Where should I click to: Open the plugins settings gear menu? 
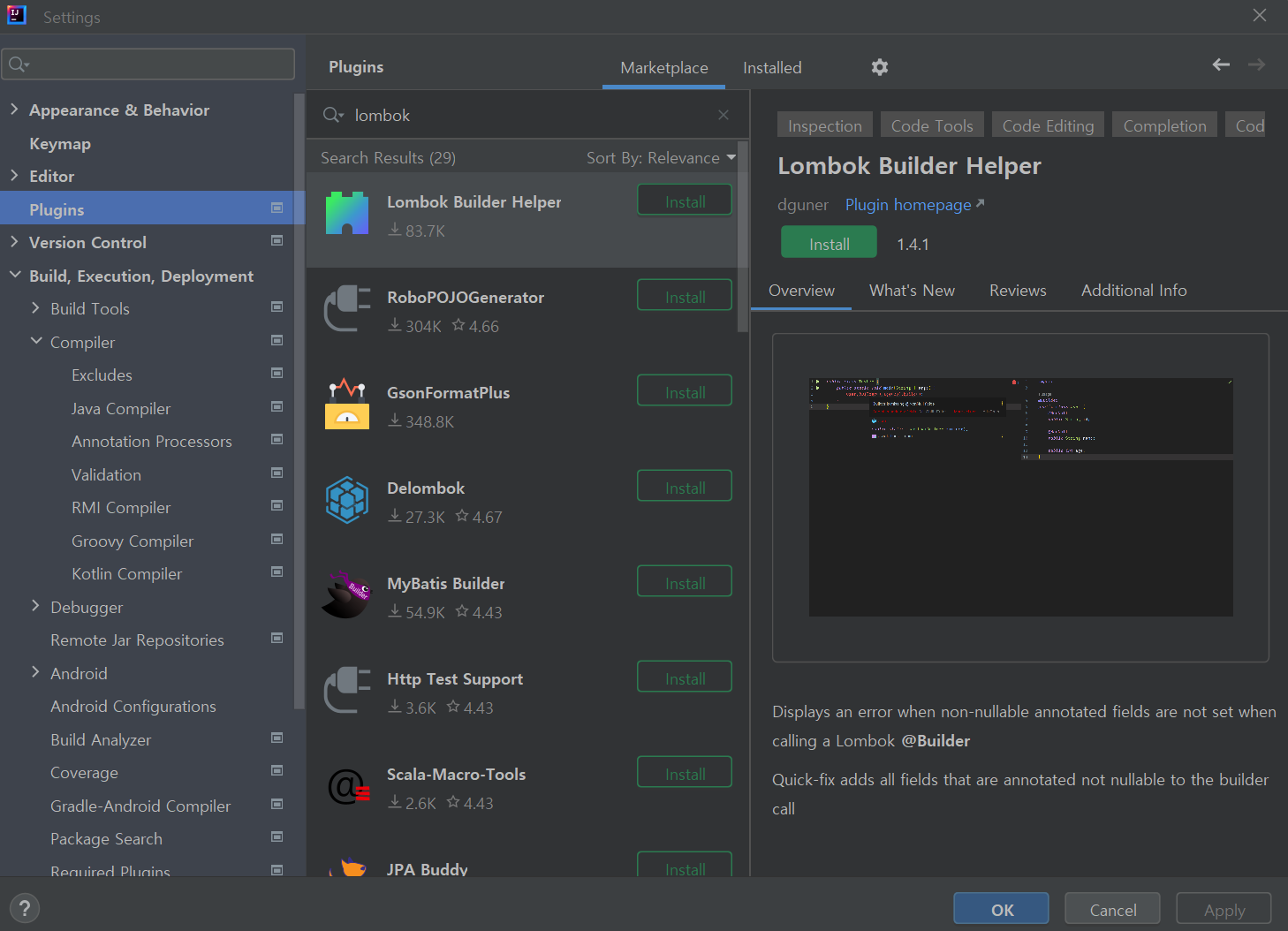pyautogui.click(x=879, y=67)
